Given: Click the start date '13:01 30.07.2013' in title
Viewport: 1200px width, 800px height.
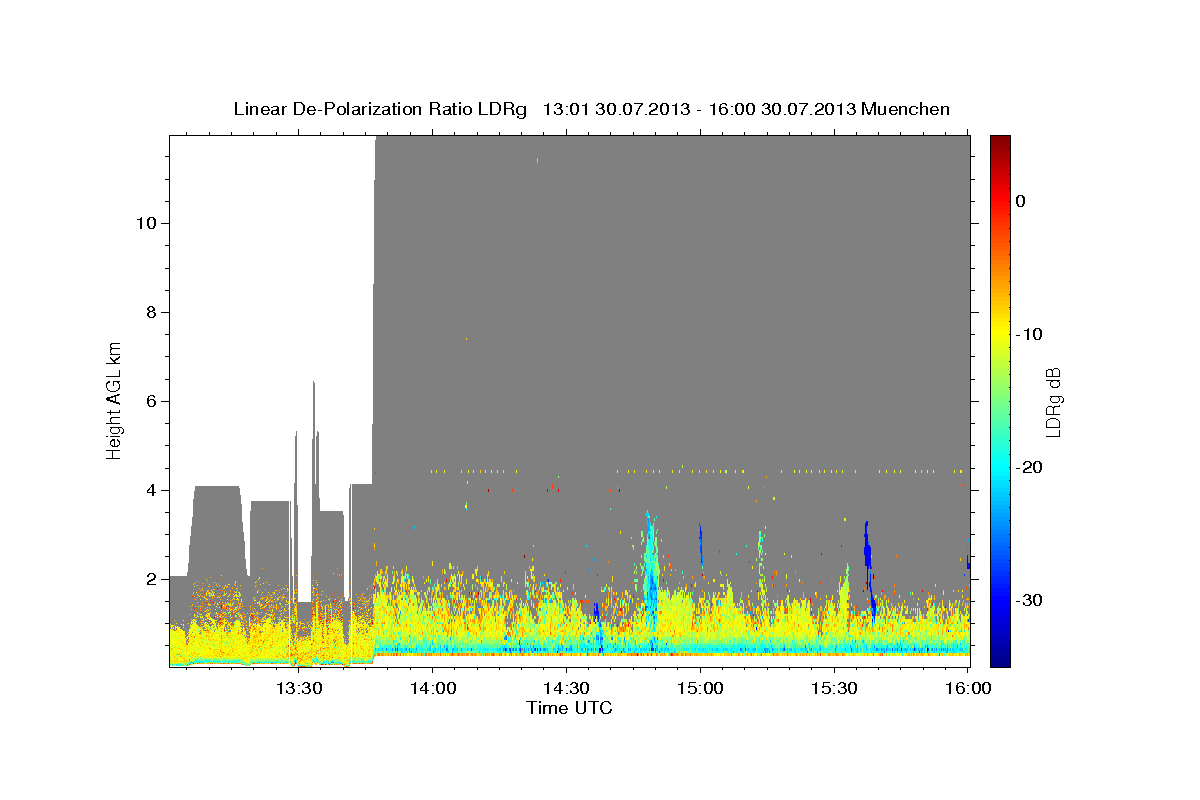Looking at the screenshot, I should pos(616,109).
